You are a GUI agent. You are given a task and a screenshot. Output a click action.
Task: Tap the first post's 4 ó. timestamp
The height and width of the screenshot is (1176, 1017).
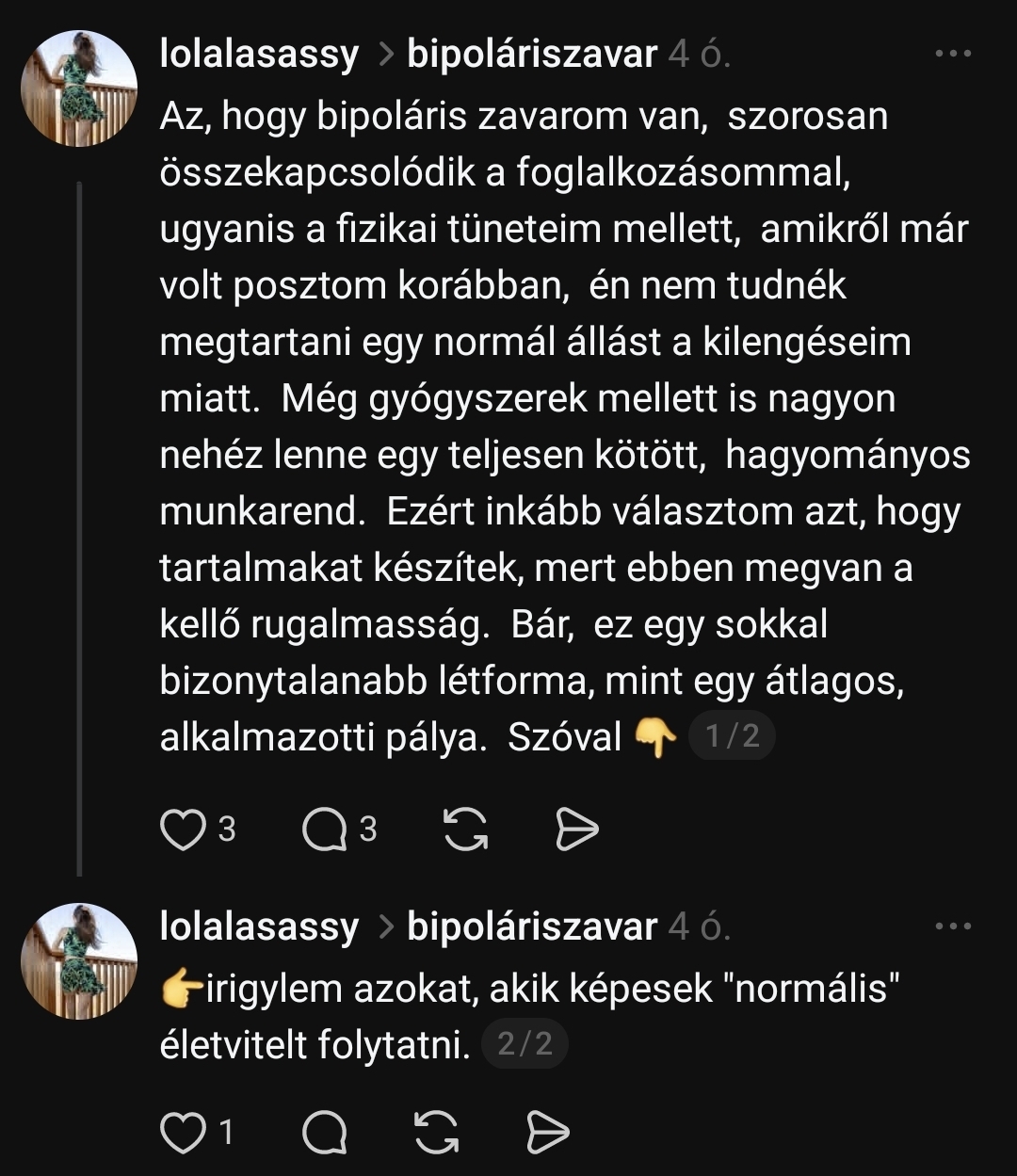coord(699,56)
